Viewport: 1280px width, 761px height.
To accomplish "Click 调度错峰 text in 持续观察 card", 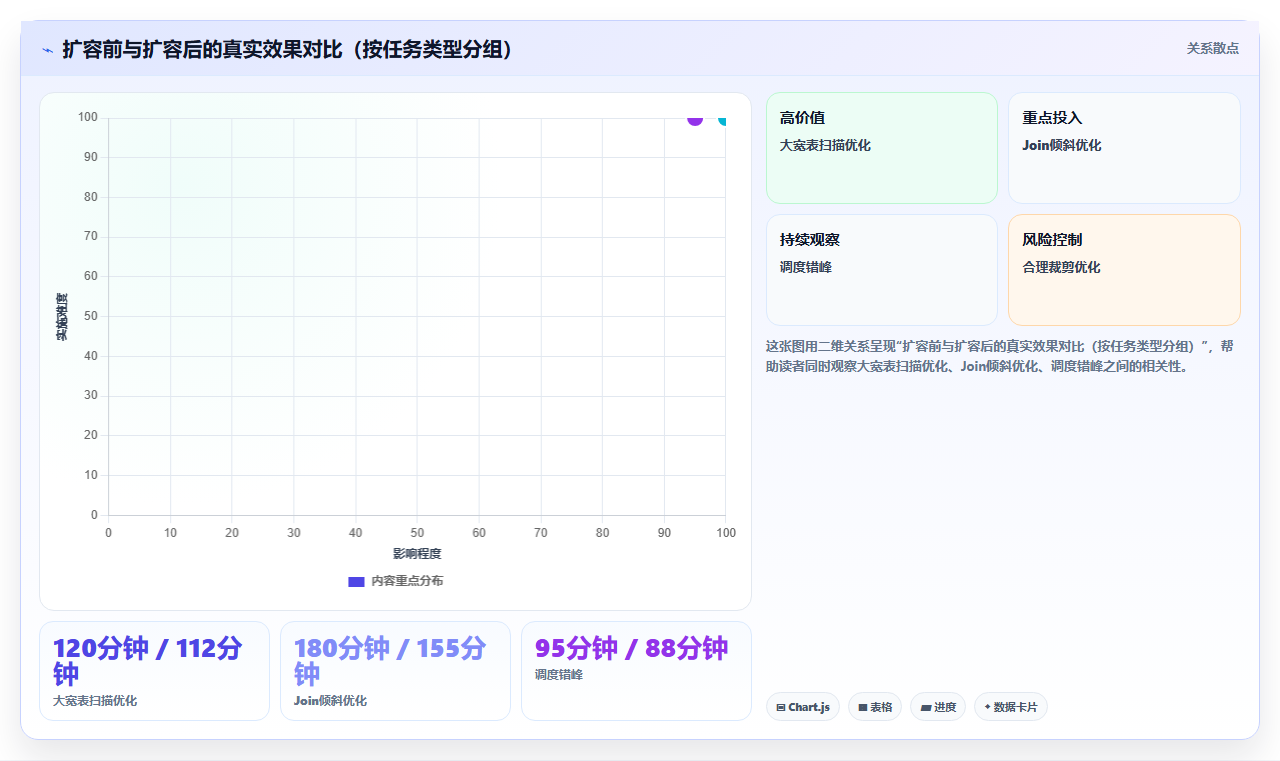I will tap(806, 267).
